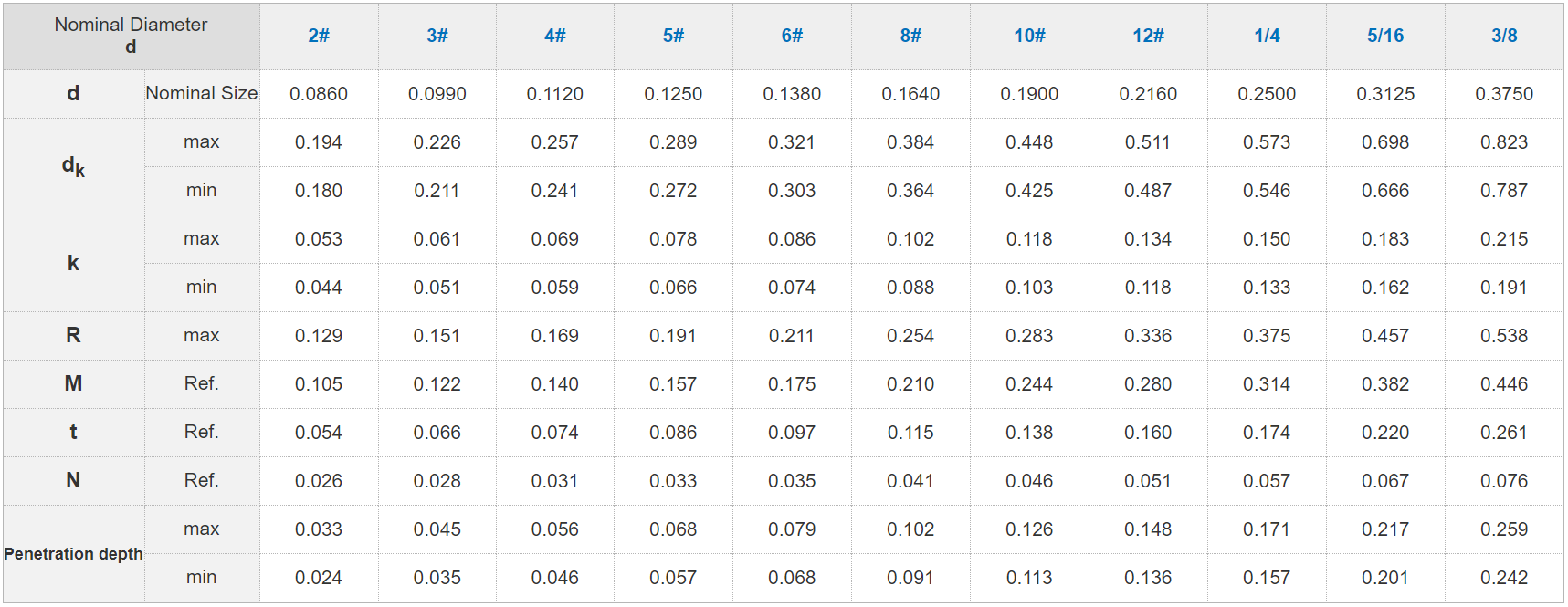1568x607 pixels.
Task: Click the 2# column header link
Action: tap(318, 36)
